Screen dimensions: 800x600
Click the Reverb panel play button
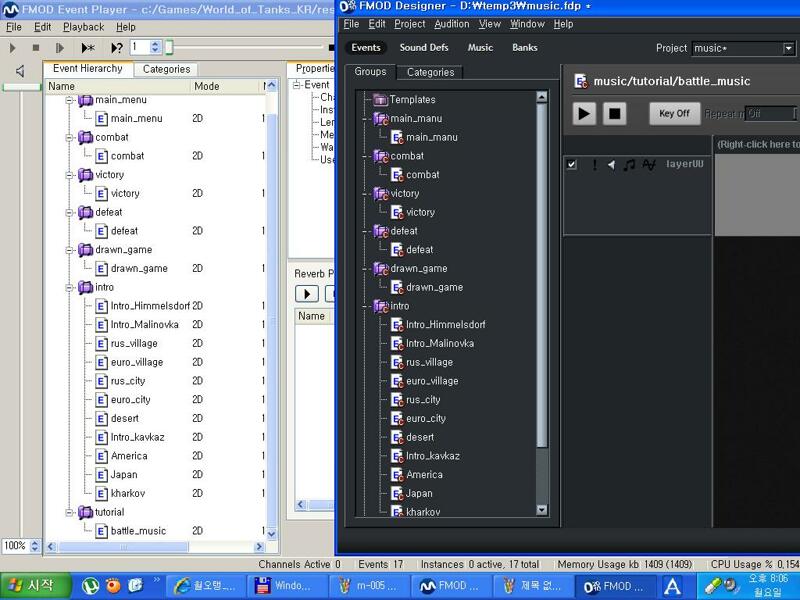[307, 294]
